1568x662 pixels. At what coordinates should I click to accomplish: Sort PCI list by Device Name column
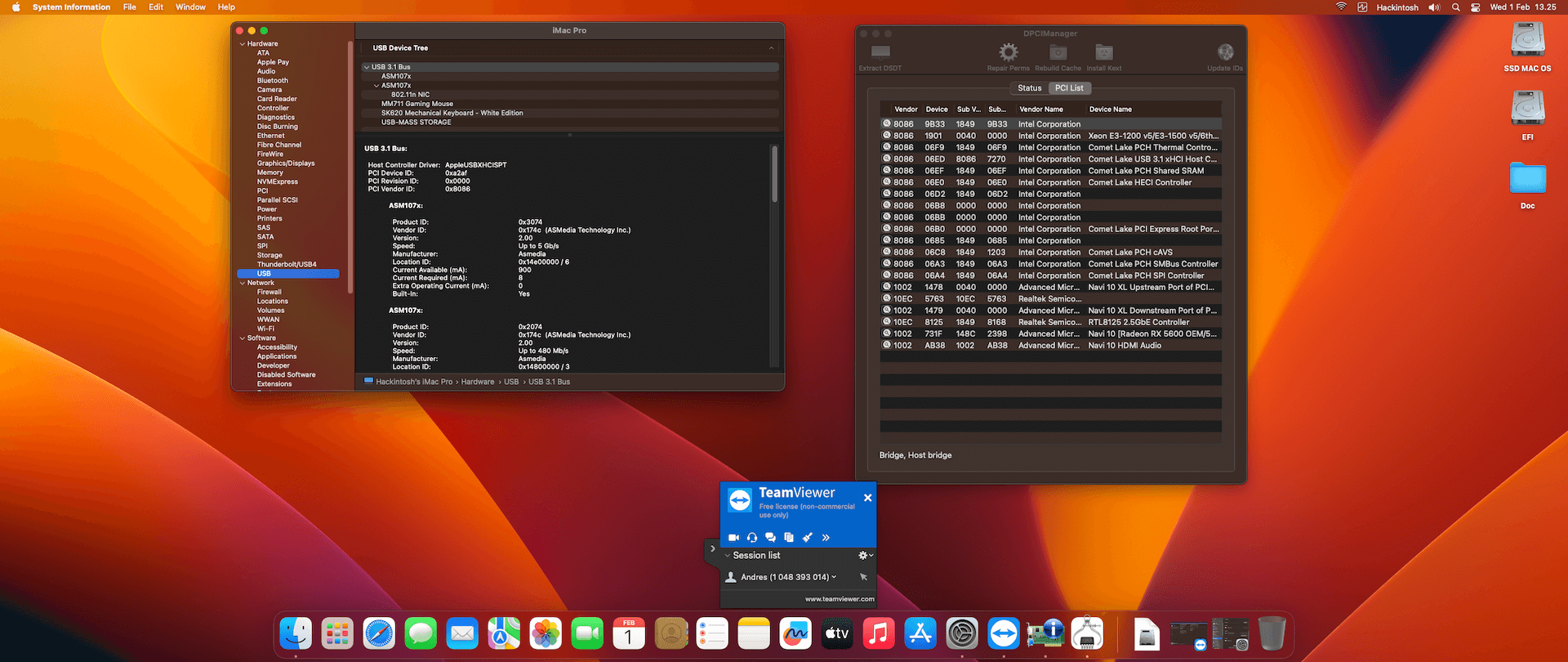(x=1111, y=110)
